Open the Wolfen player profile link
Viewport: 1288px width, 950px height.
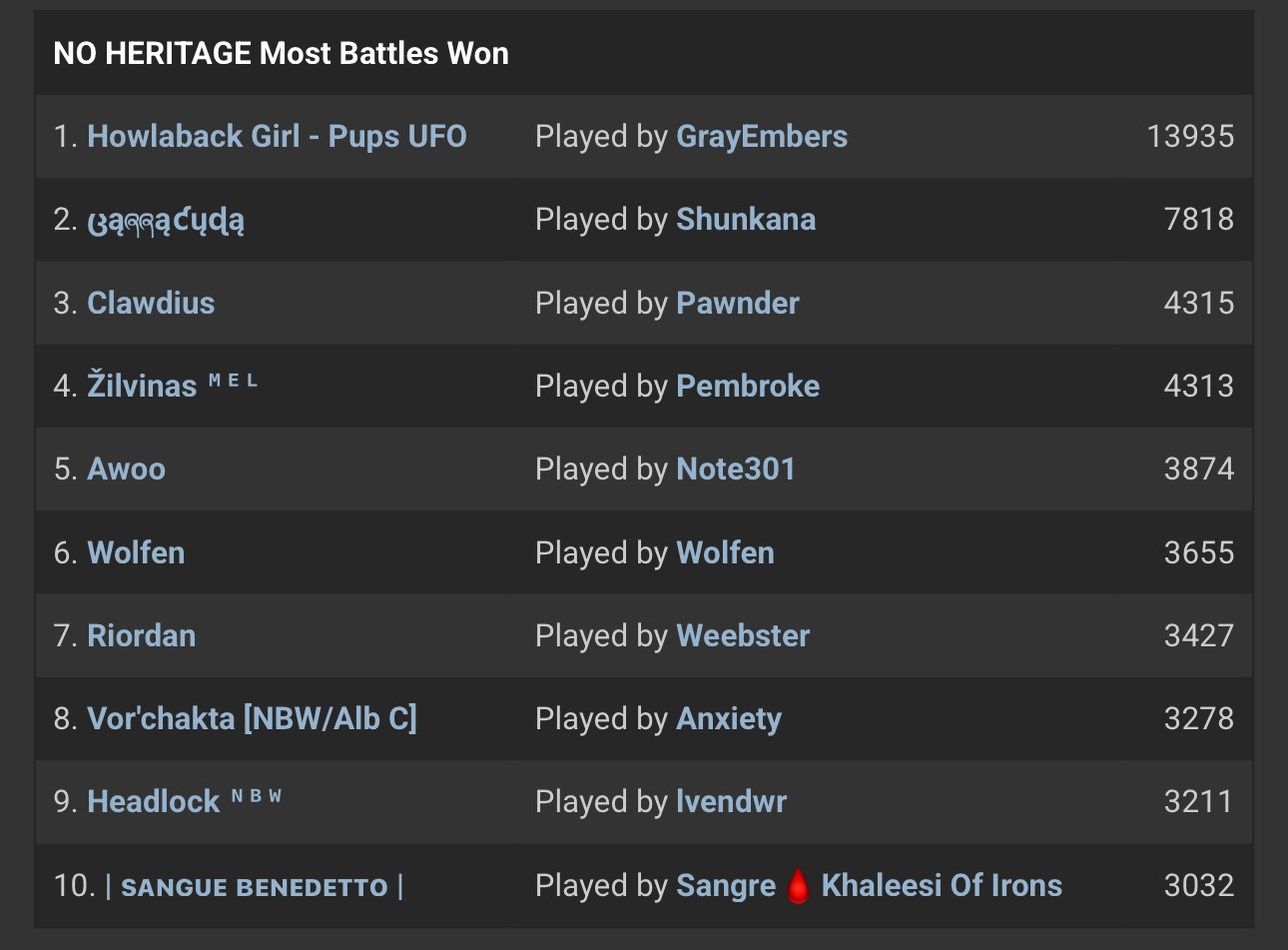click(725, 552)
